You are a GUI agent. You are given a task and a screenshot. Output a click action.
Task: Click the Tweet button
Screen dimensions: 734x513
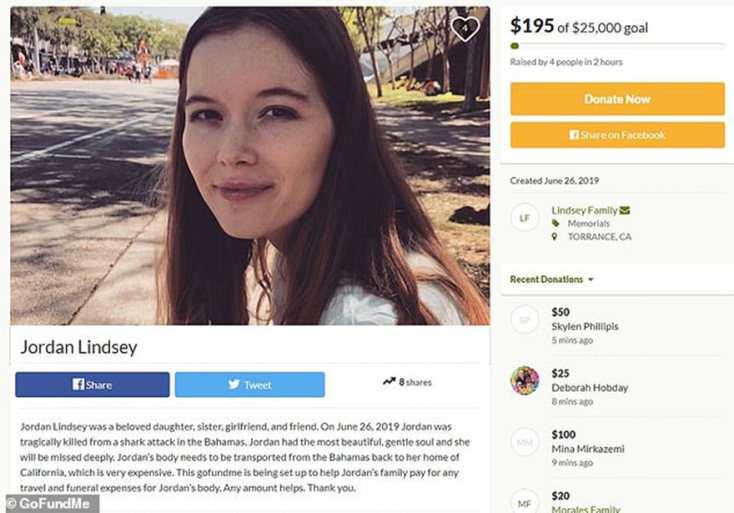(249, 384)
